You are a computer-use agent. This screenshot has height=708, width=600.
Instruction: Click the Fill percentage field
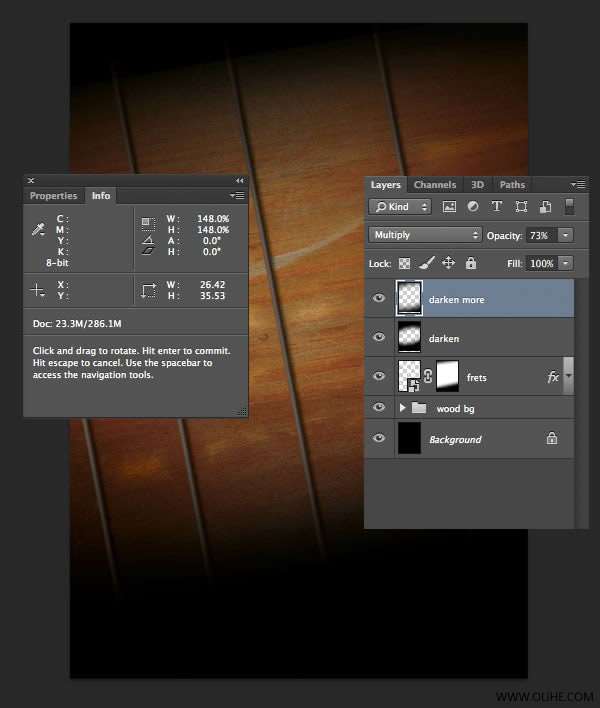click(x=541, y=263)
